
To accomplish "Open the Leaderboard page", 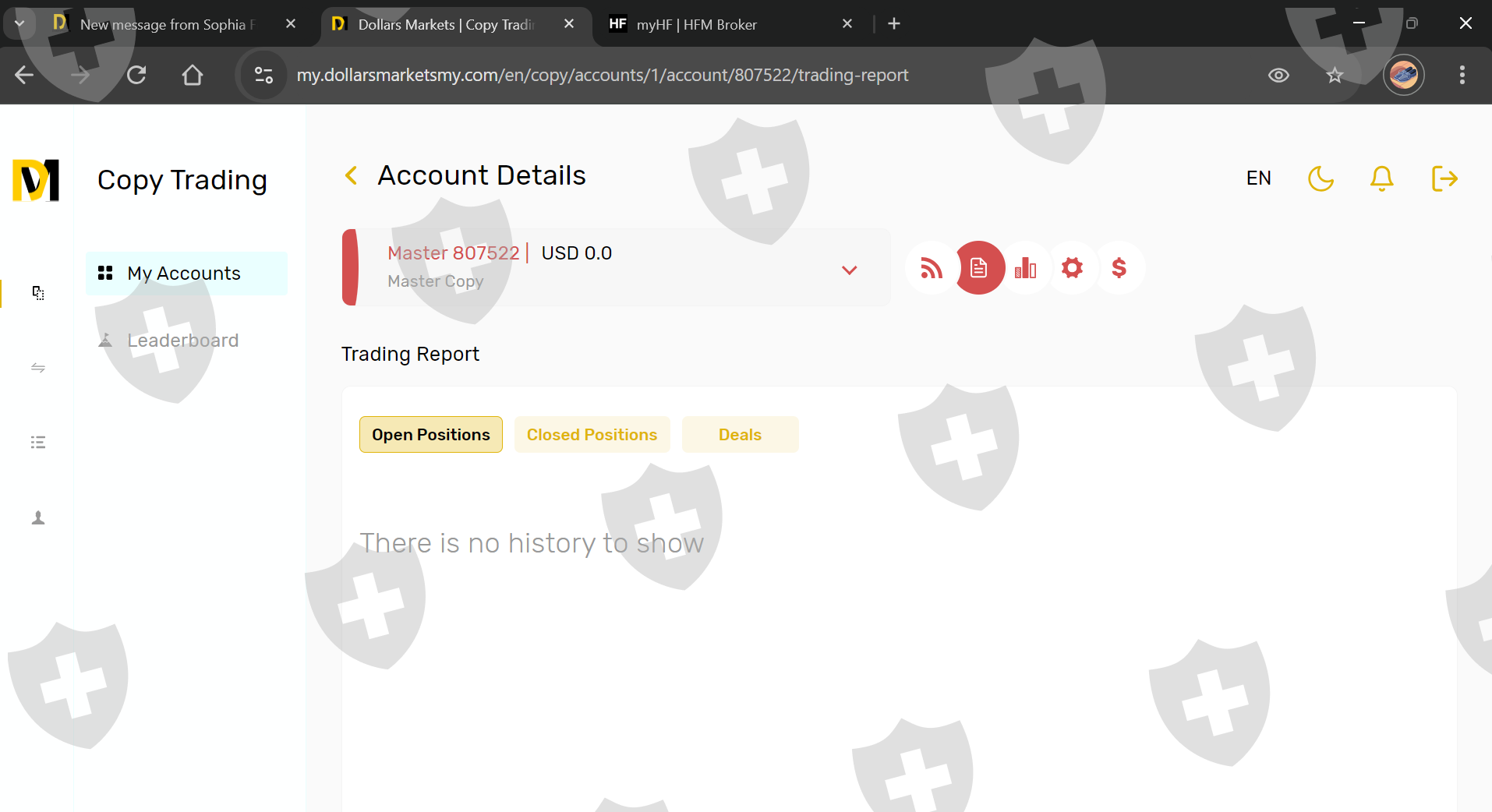I will coord(182,341).
